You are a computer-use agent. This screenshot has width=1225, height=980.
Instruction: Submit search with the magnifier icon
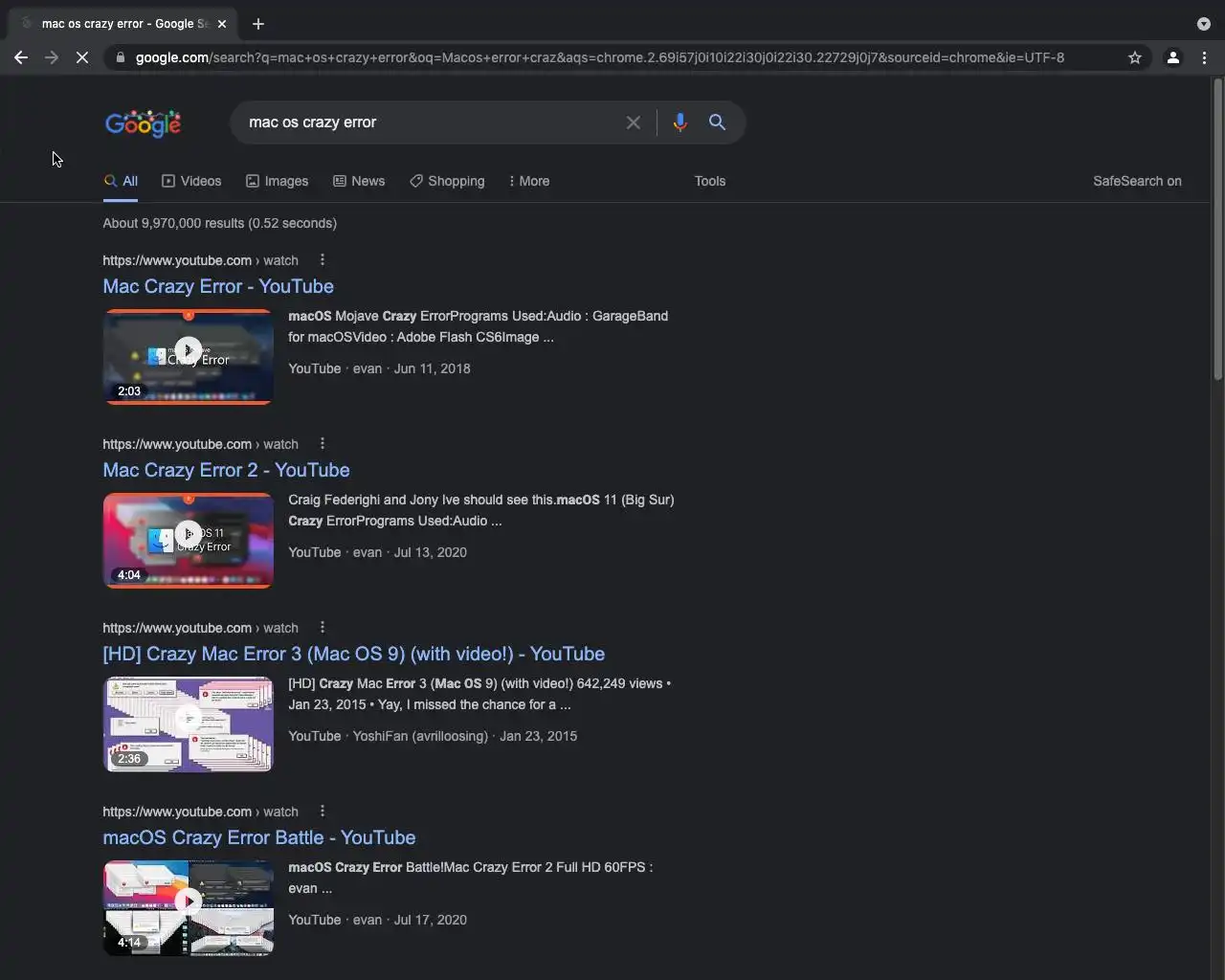click(x=717, y=122)
